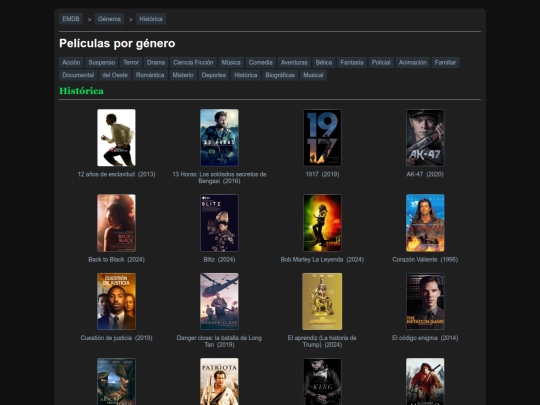The height and width of the screenshot is (405, 540).
Task: Open the 13 Horas movie poster
Action: pos(219,138)
